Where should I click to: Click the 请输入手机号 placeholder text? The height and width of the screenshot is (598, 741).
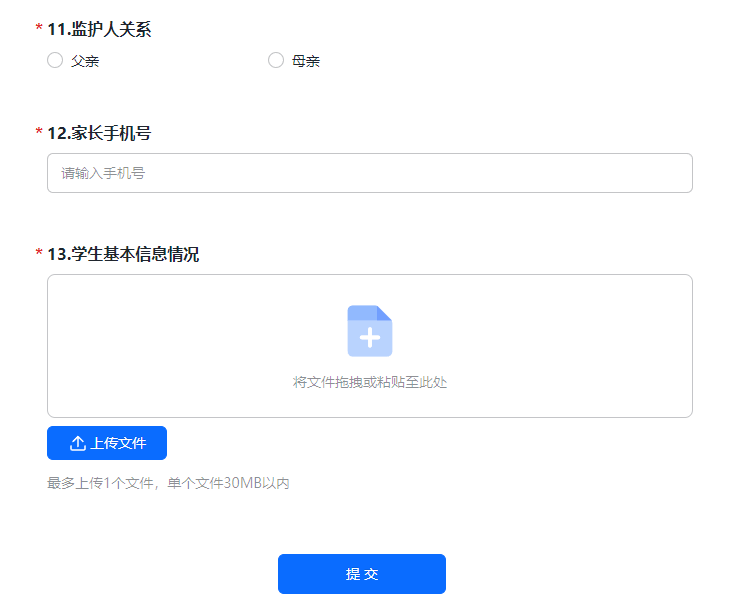[x=103, y=174]
